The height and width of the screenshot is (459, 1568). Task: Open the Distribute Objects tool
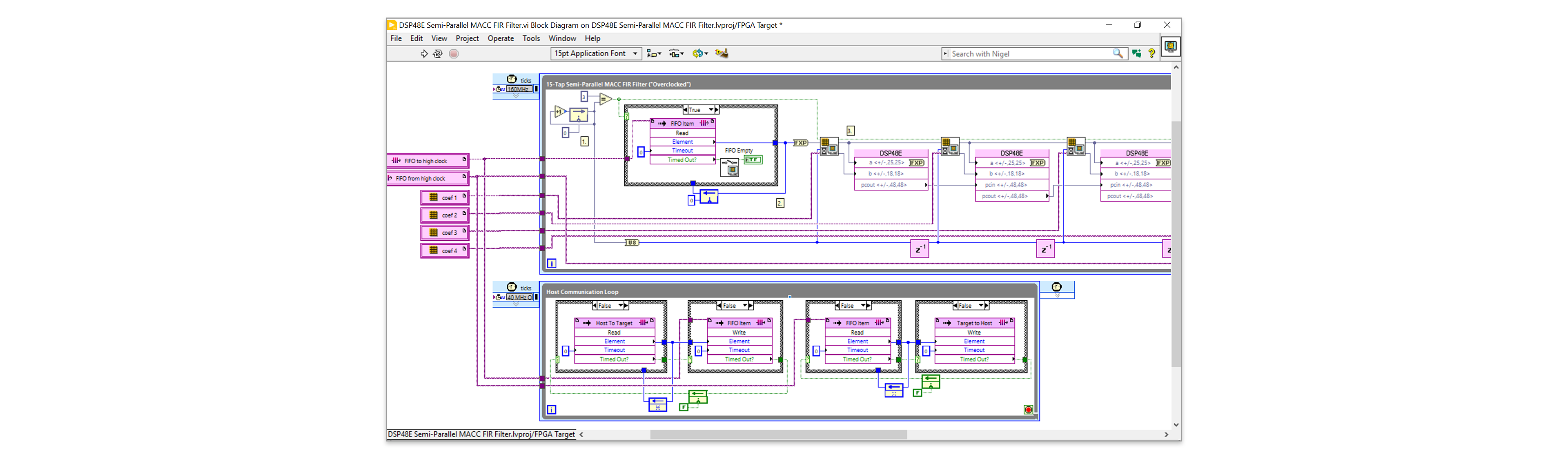coord(676,53)
